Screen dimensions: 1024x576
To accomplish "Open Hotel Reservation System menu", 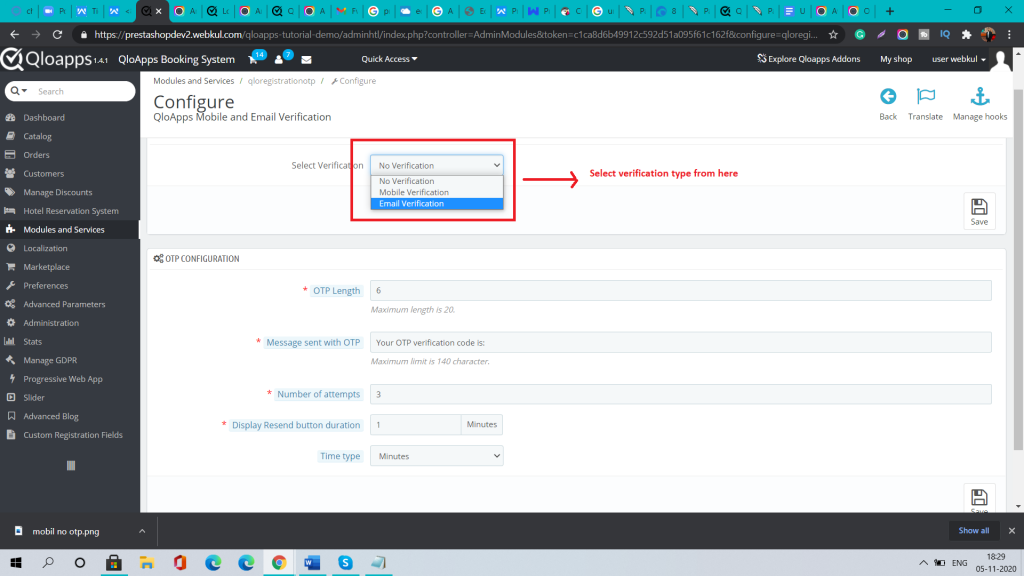I will point(69,211).
